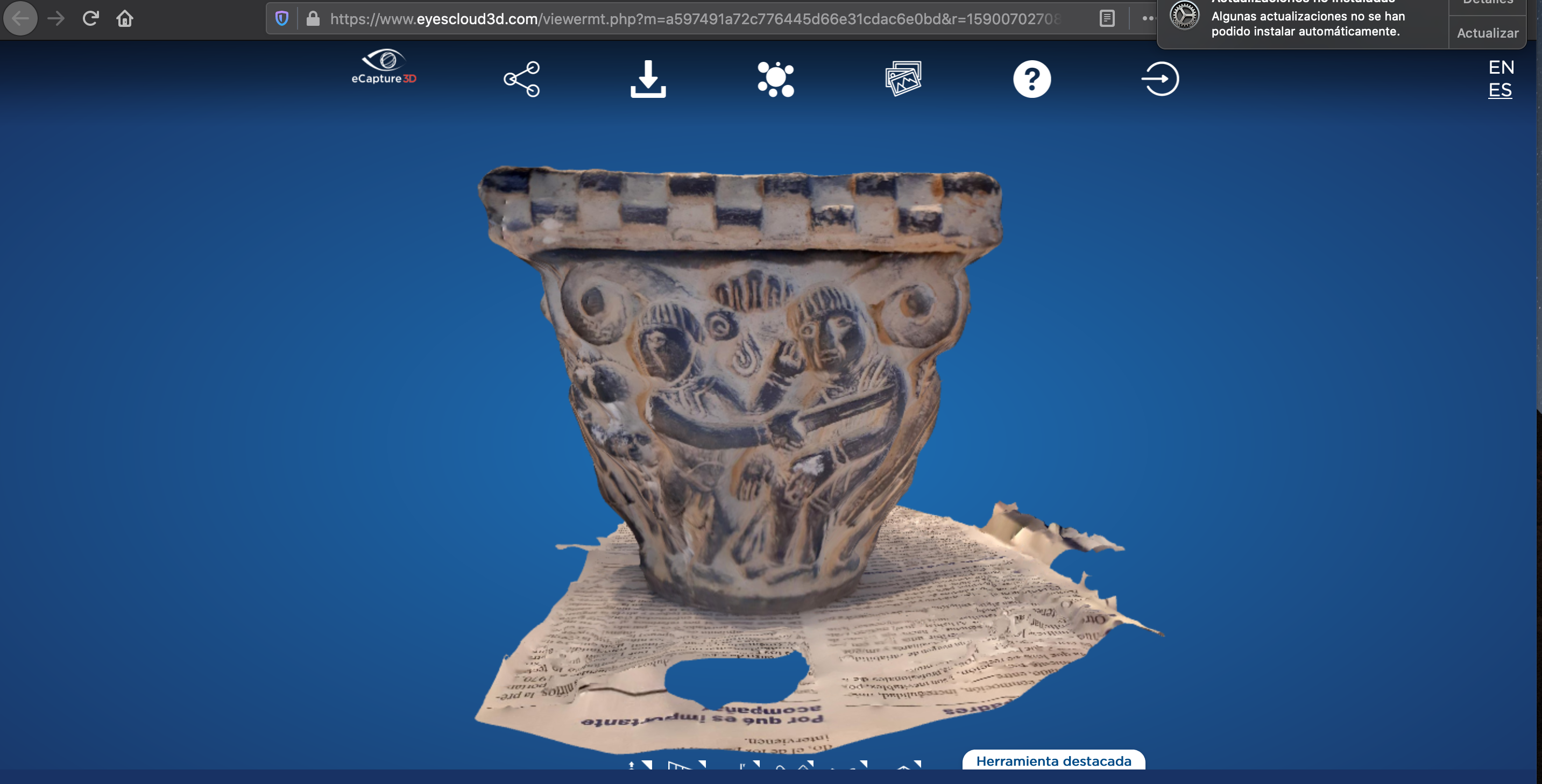Image resolution: width=1542 pixels, height=784 pixels.
Task: Go to the browser home page
Action: point(124,19)
